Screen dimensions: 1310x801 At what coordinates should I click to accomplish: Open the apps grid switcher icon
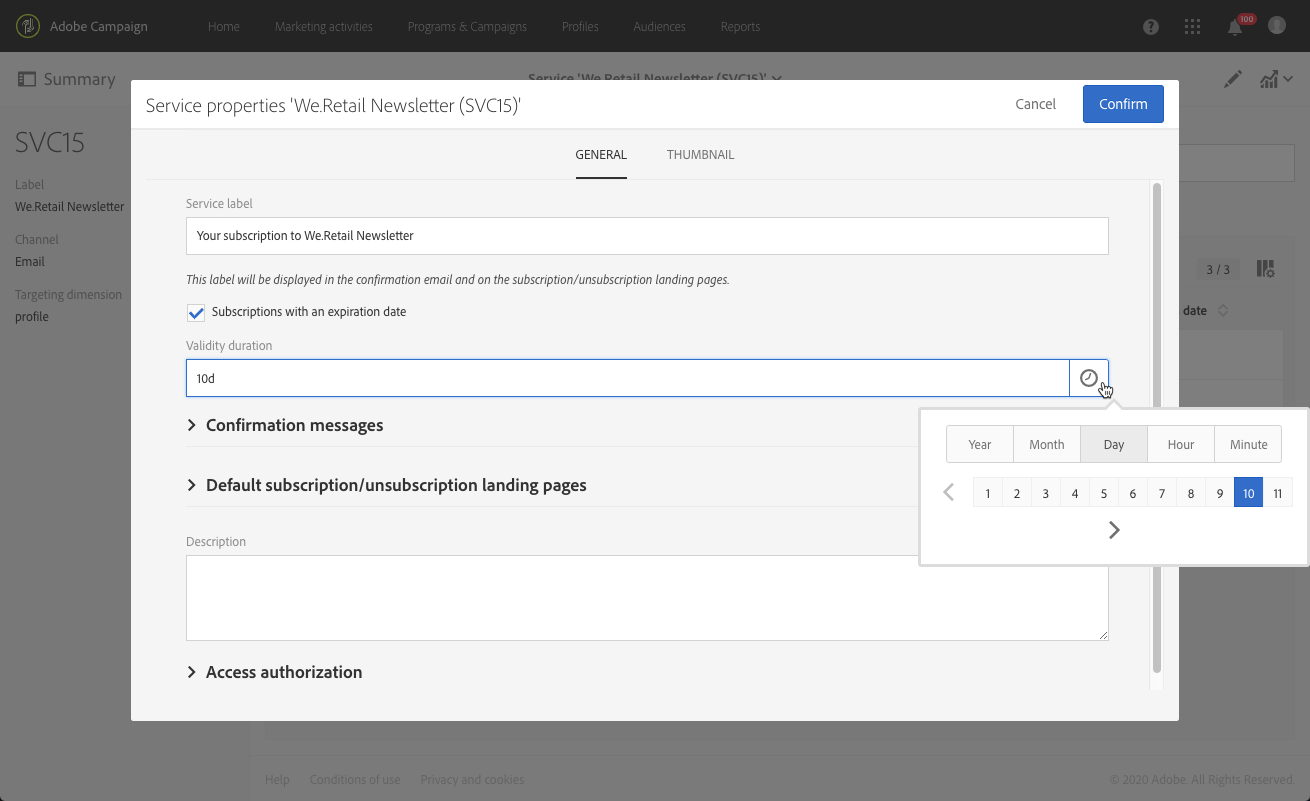1193,27
